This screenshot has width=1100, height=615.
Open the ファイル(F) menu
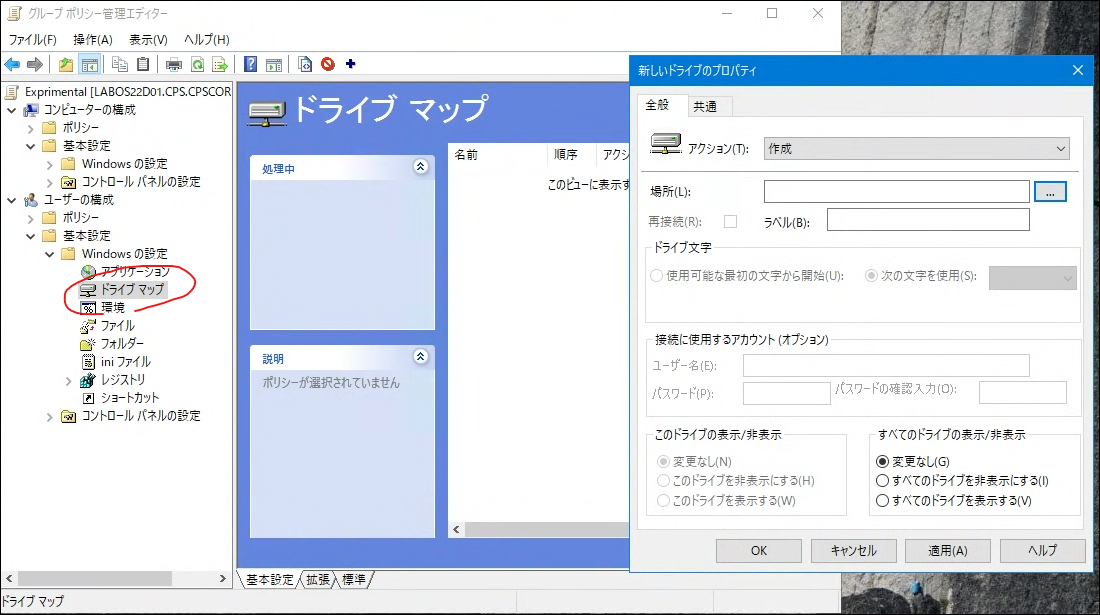point(32,40)
